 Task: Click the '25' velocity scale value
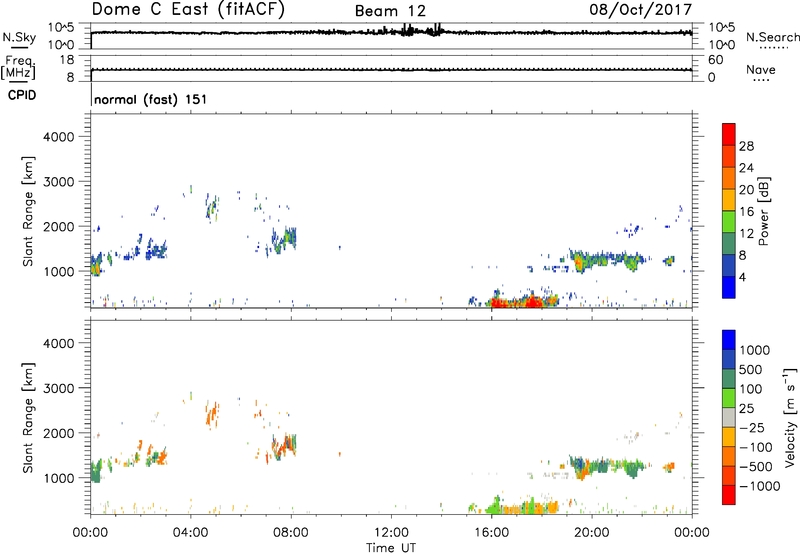point(746,409)
